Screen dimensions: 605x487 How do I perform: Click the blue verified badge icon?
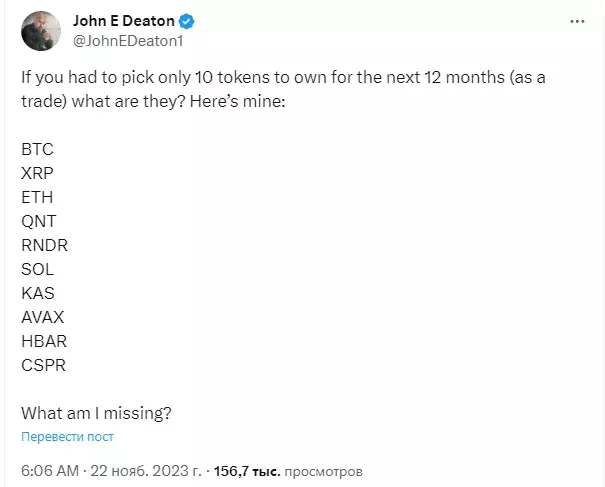click(187, 21)
